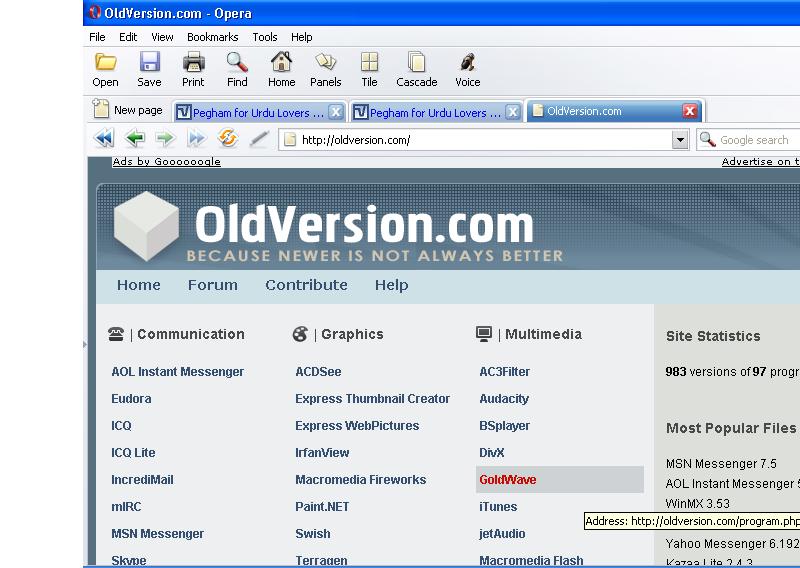Open the Google search engine dropdown

(x=708, y=140)
